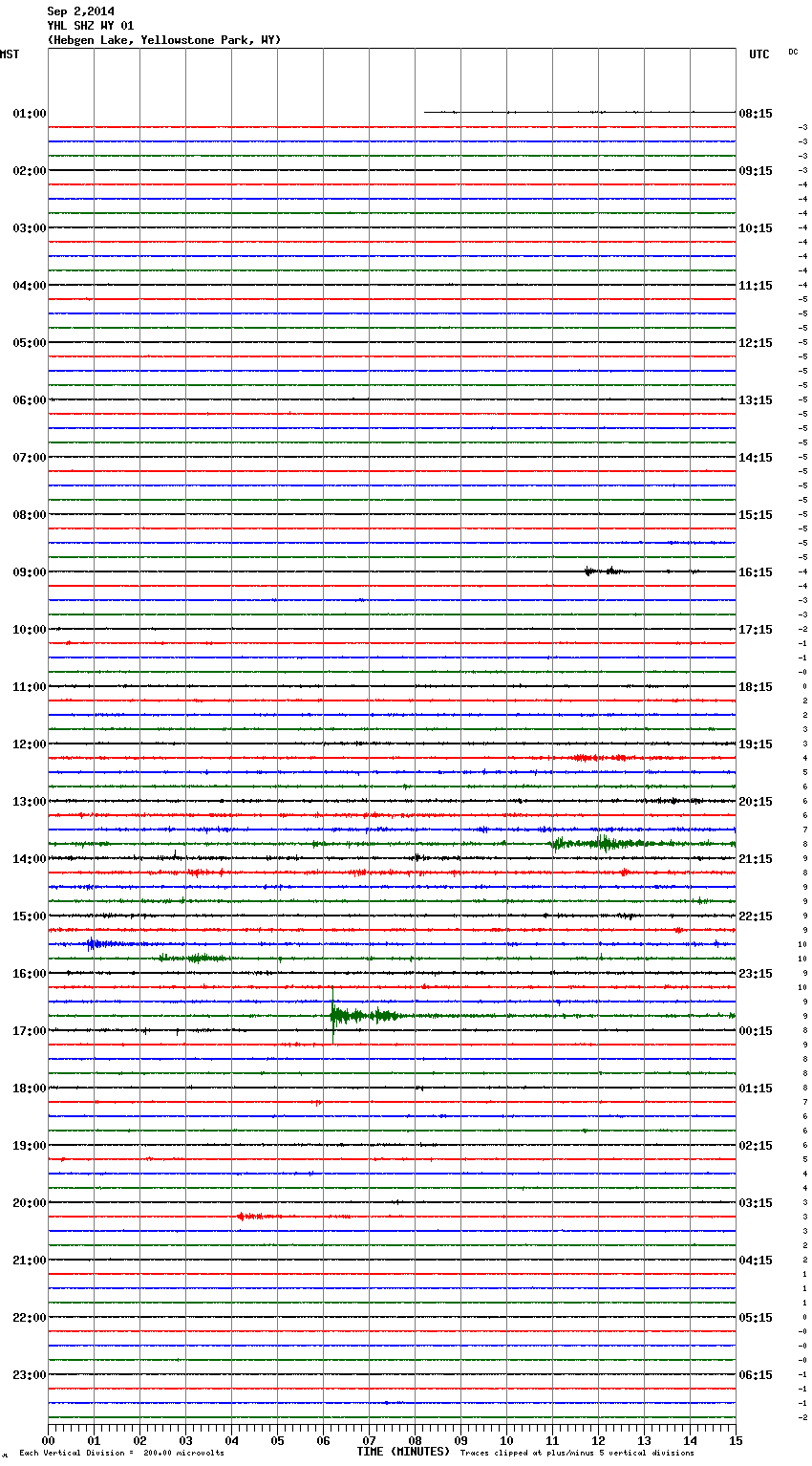Click the 17:00 MST time label
Image resolution: width=812 pixels, height=1466 pixels.
click(x=30, y=1031)
